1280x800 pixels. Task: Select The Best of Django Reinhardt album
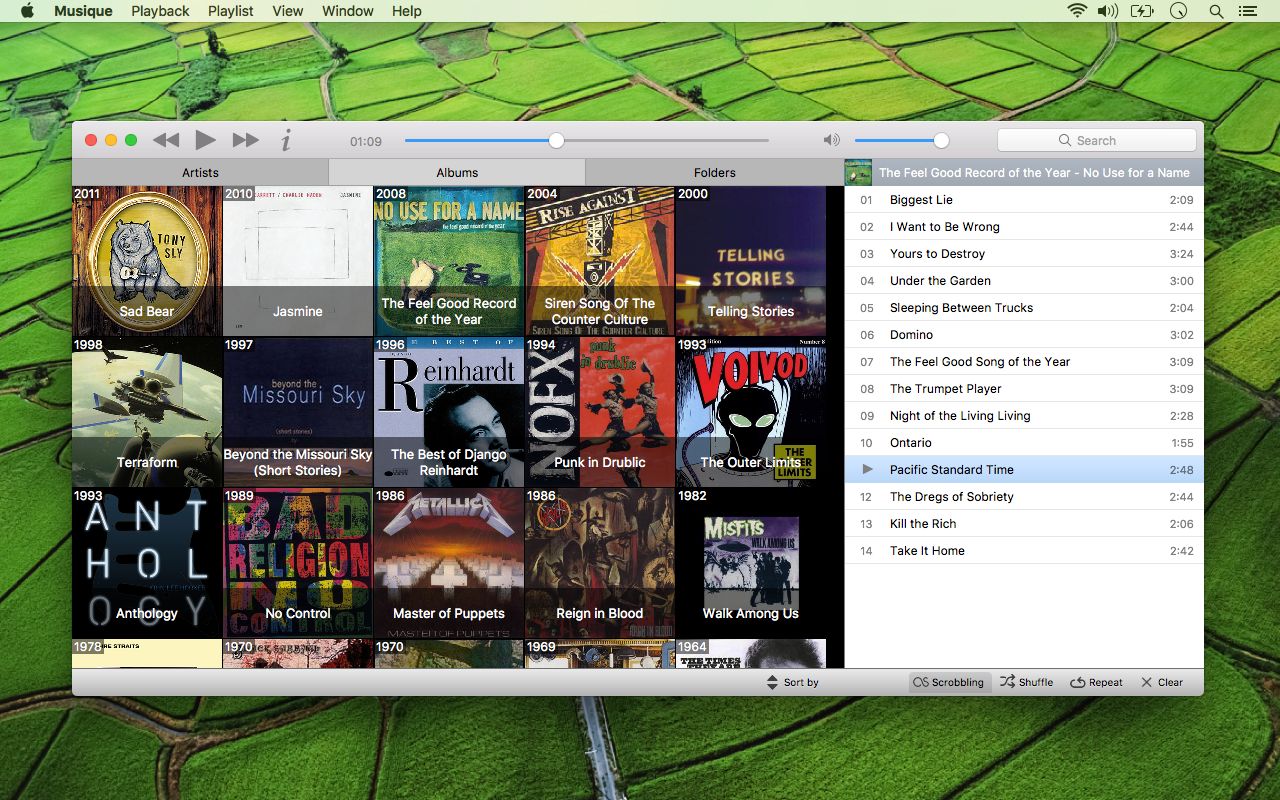(x=449, y=412)
